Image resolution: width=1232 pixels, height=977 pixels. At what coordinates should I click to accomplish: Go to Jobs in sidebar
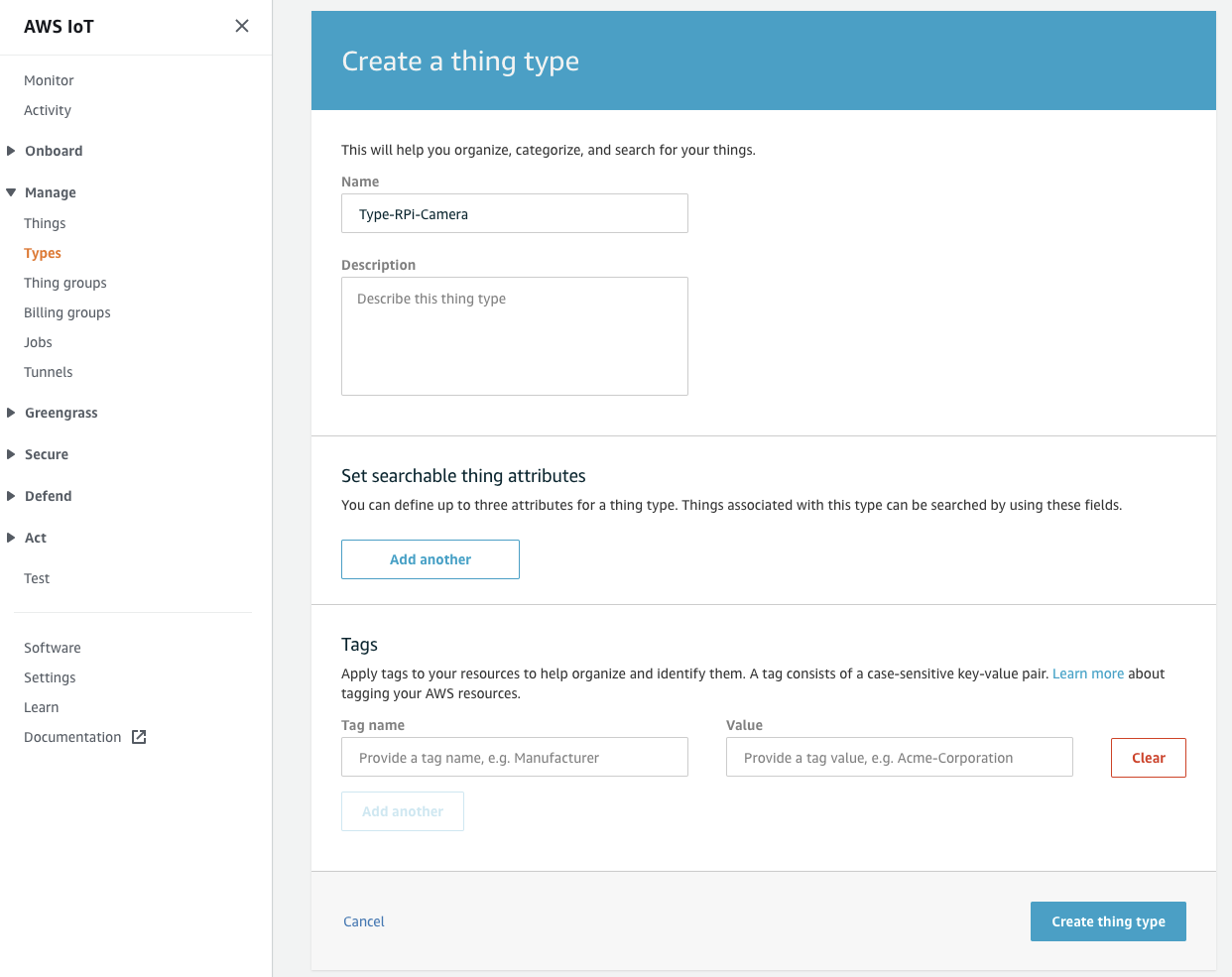coord(38,342)
